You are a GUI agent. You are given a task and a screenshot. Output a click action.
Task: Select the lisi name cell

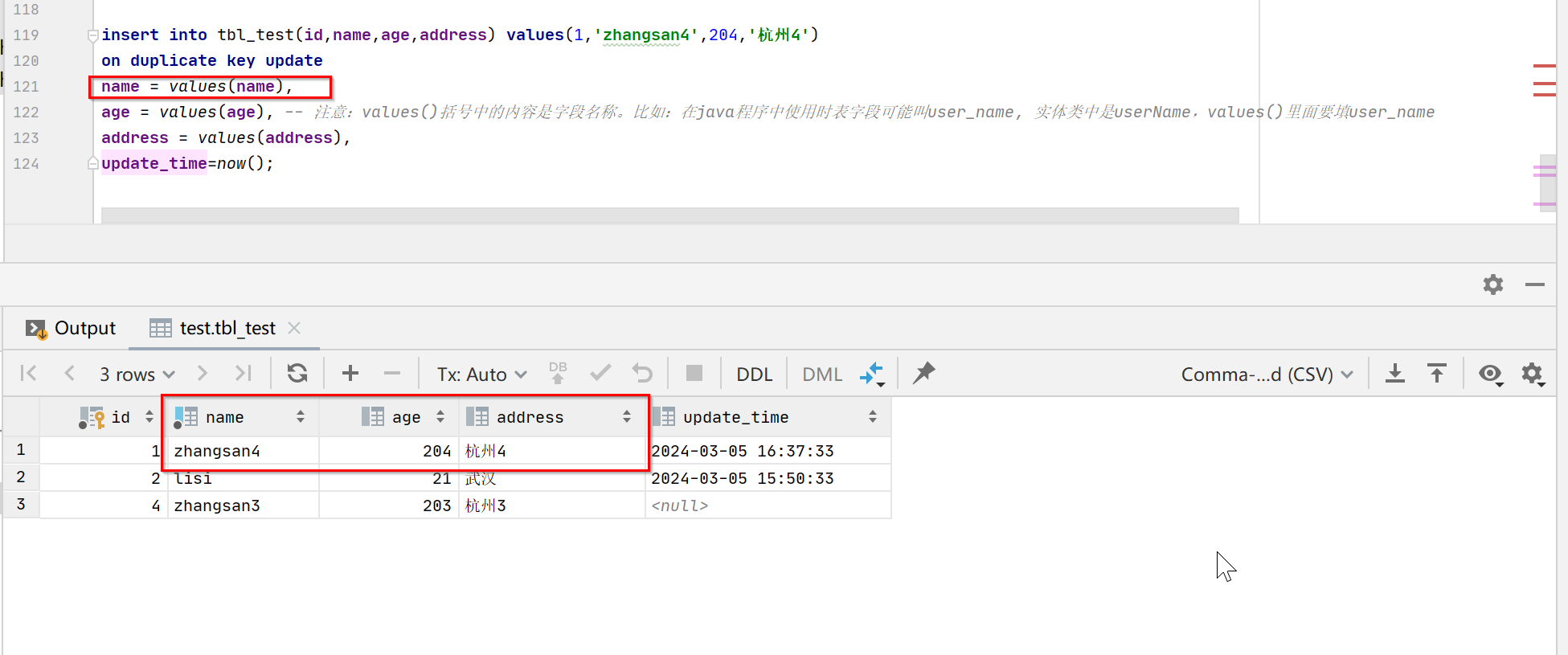click(x=243, y=478)
